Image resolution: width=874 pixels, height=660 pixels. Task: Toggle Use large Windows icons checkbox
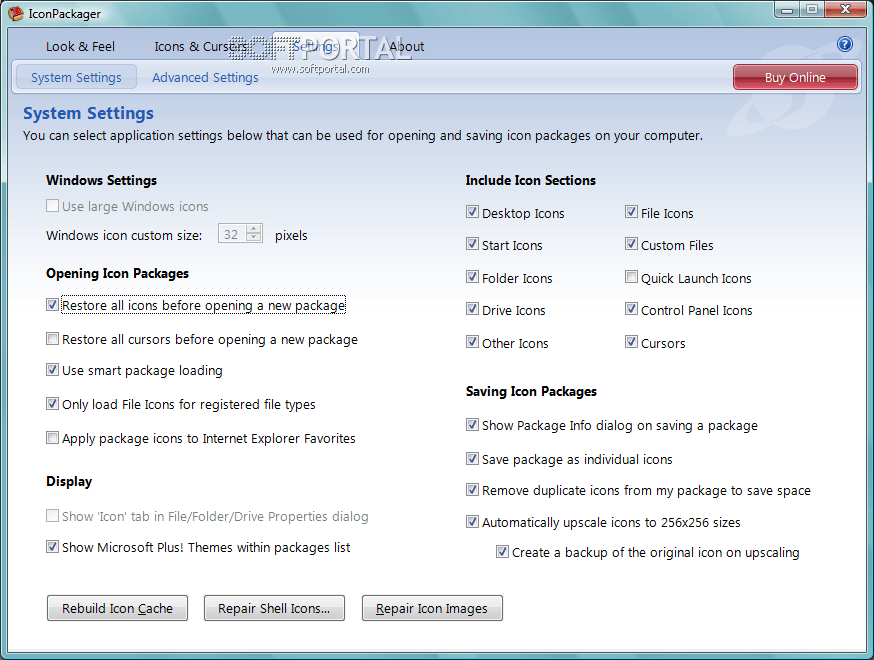[x=52, y=206]
